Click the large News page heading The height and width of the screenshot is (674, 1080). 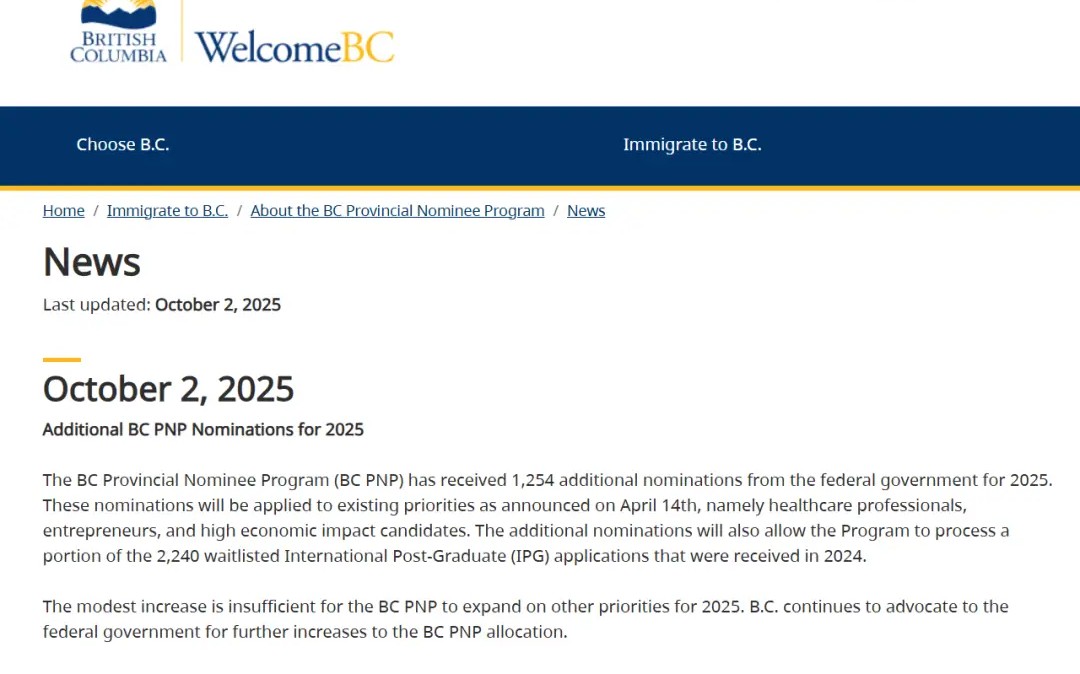[92, 262]
